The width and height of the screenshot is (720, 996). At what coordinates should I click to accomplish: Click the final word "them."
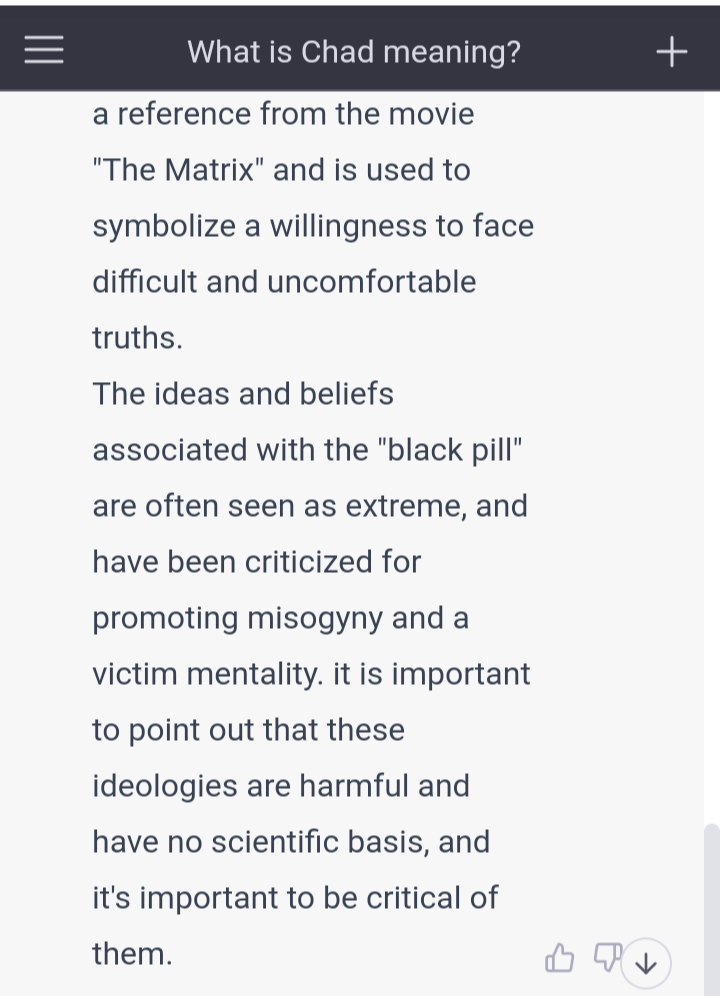(x=132, y=953)
